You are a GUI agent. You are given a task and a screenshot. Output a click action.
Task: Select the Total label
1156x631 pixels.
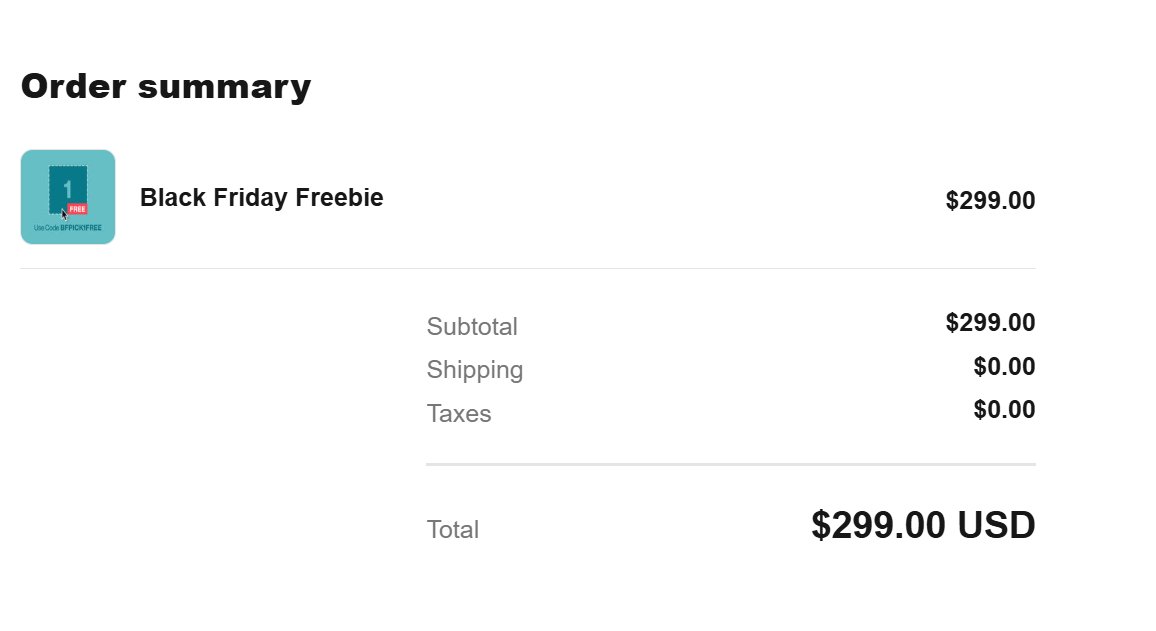pos(453,530)
